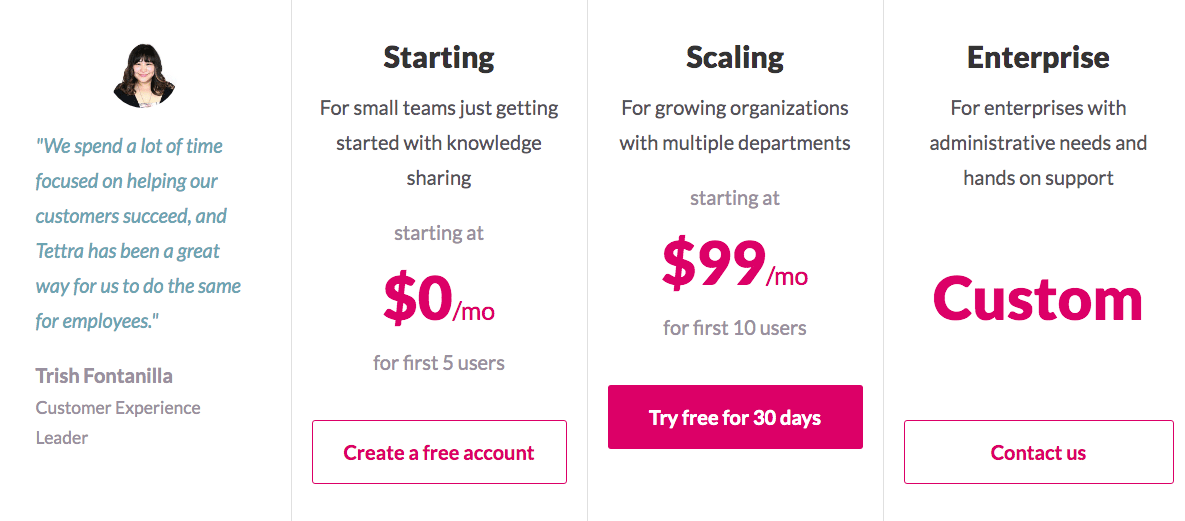Image resolution: width=1185 pixels, height=521 pixels.
Task: Click the Try free for 30 days button
Action: pyautogui.click(x=735, y=417)
